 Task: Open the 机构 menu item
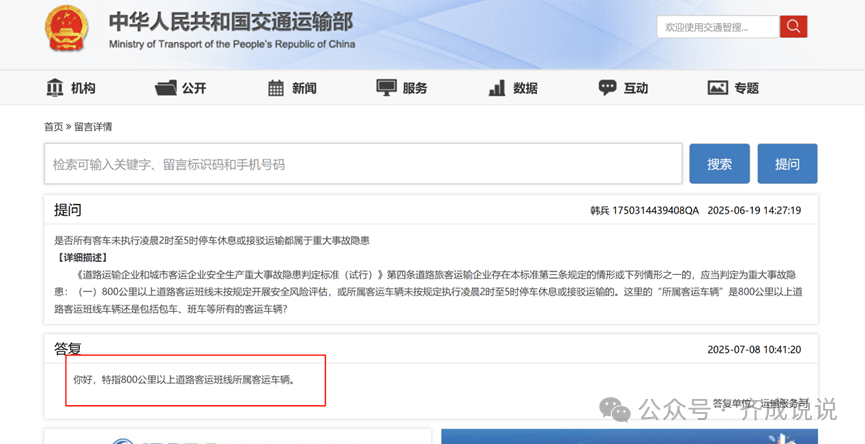[83, 88]
